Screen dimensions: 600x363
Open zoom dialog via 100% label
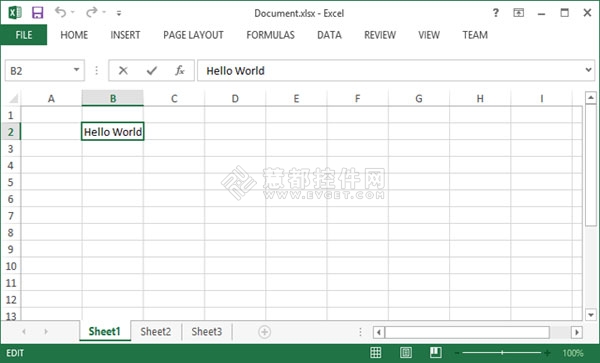(x=573, y=353)
